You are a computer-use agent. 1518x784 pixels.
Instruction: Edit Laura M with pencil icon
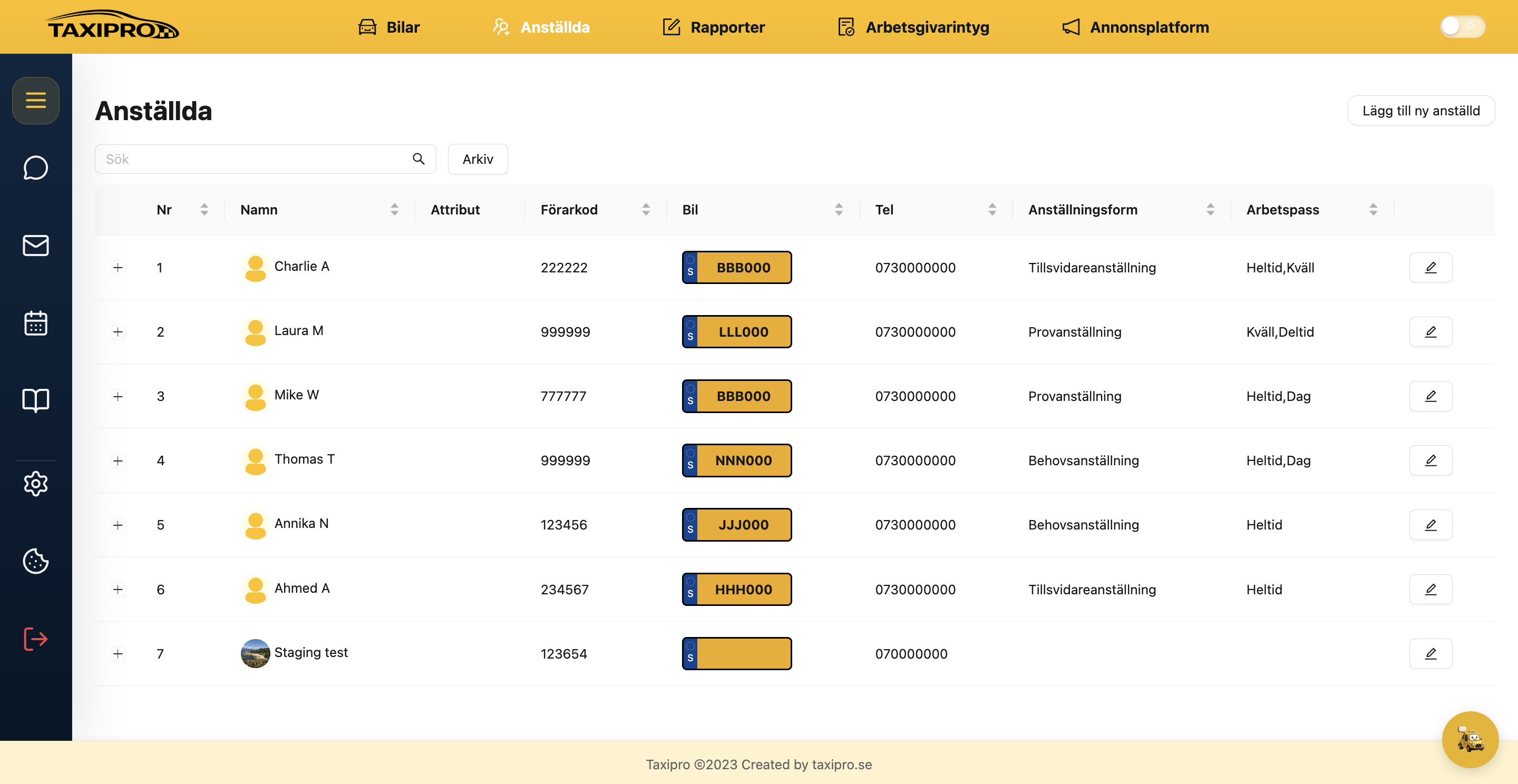pyautogui.click(x=1431, y=331)
